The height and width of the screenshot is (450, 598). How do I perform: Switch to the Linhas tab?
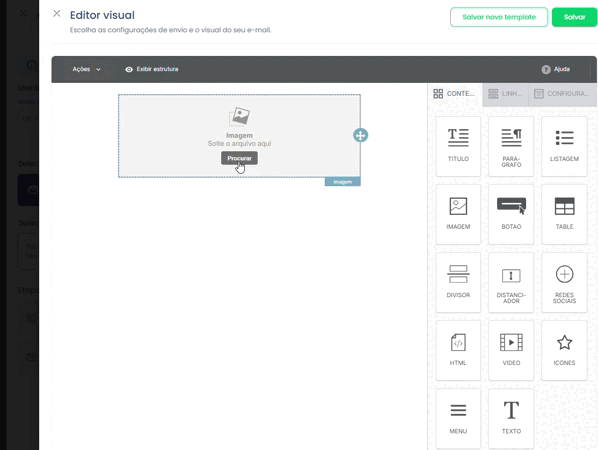point(505,94)
